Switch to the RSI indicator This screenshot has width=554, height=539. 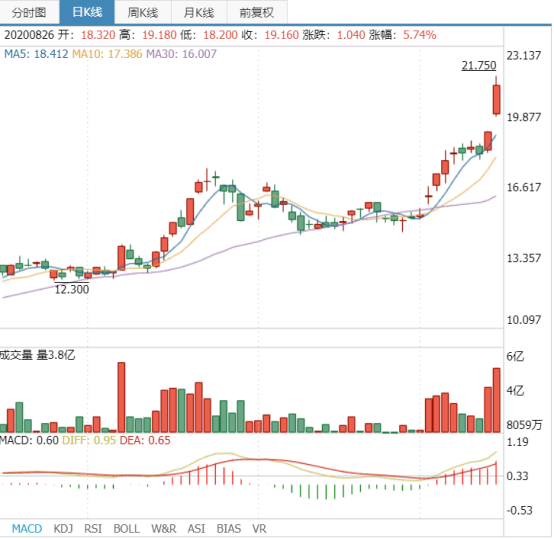pos(93,529)
